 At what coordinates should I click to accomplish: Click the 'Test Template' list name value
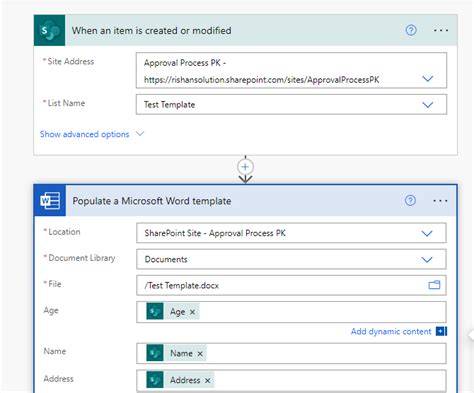[x=169, y=105]
